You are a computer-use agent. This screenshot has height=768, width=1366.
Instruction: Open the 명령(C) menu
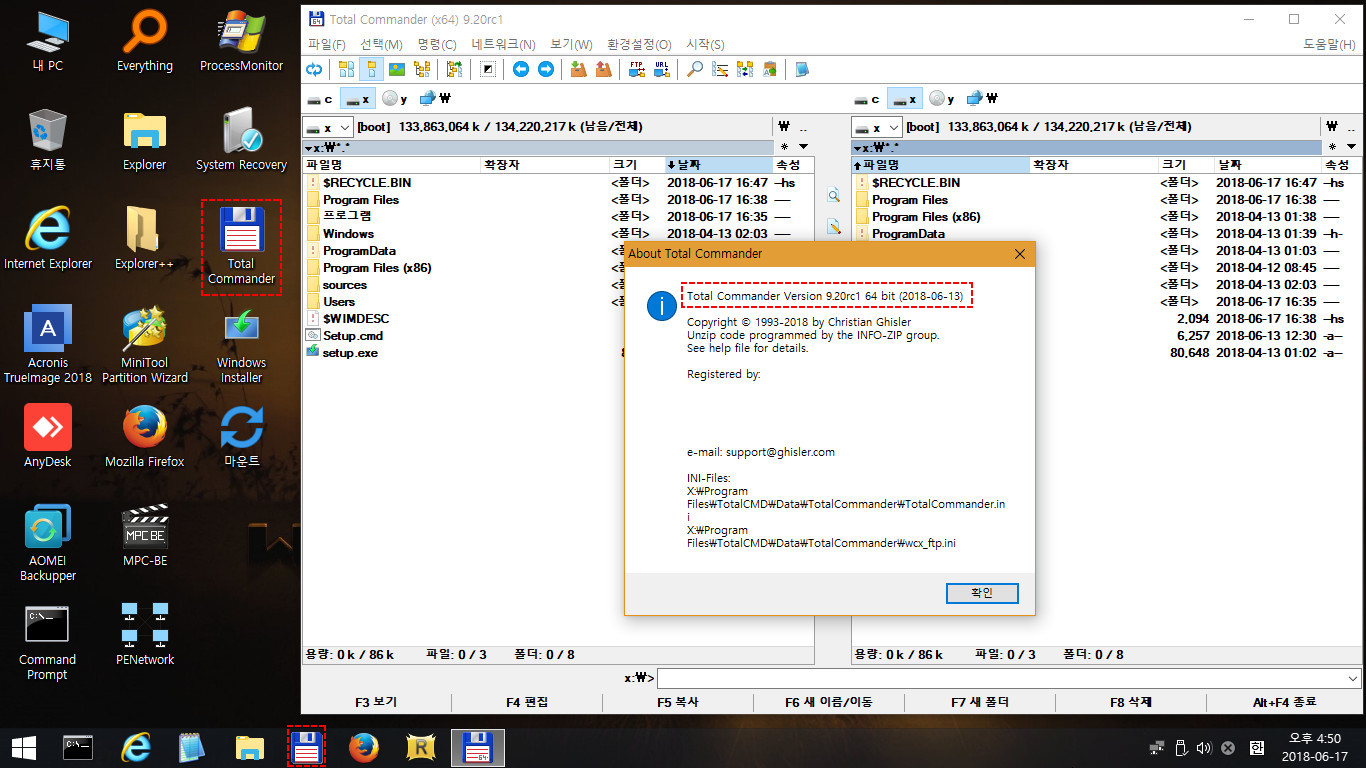pyautogui.click(x=437, y=44)
